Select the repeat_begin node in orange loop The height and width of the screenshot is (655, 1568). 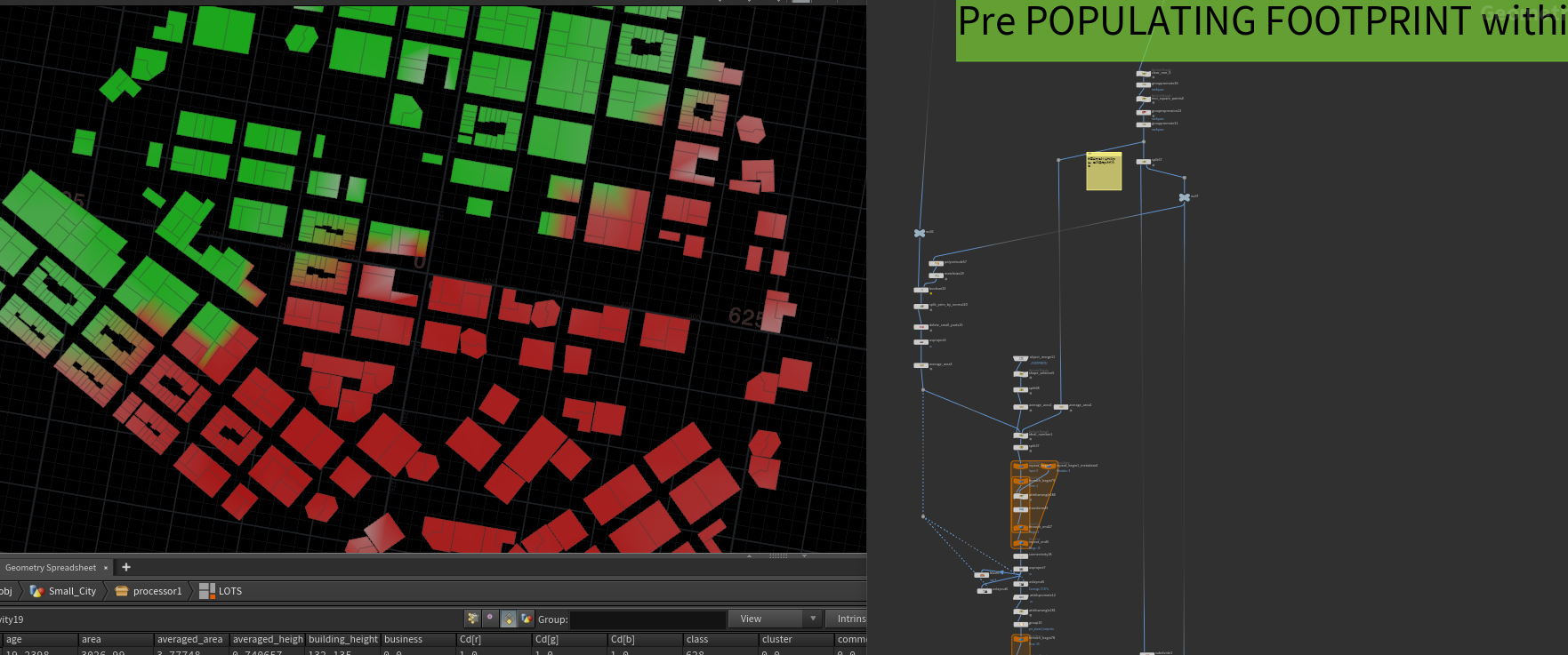click(1021, 466)
